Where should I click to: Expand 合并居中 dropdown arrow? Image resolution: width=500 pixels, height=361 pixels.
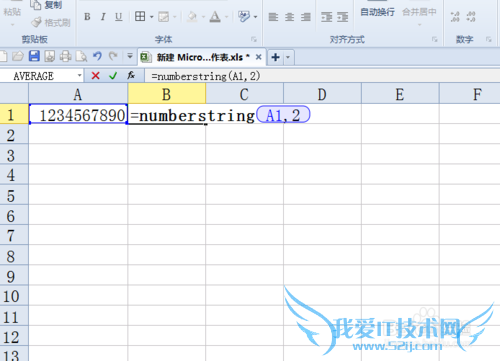[420, 25]
